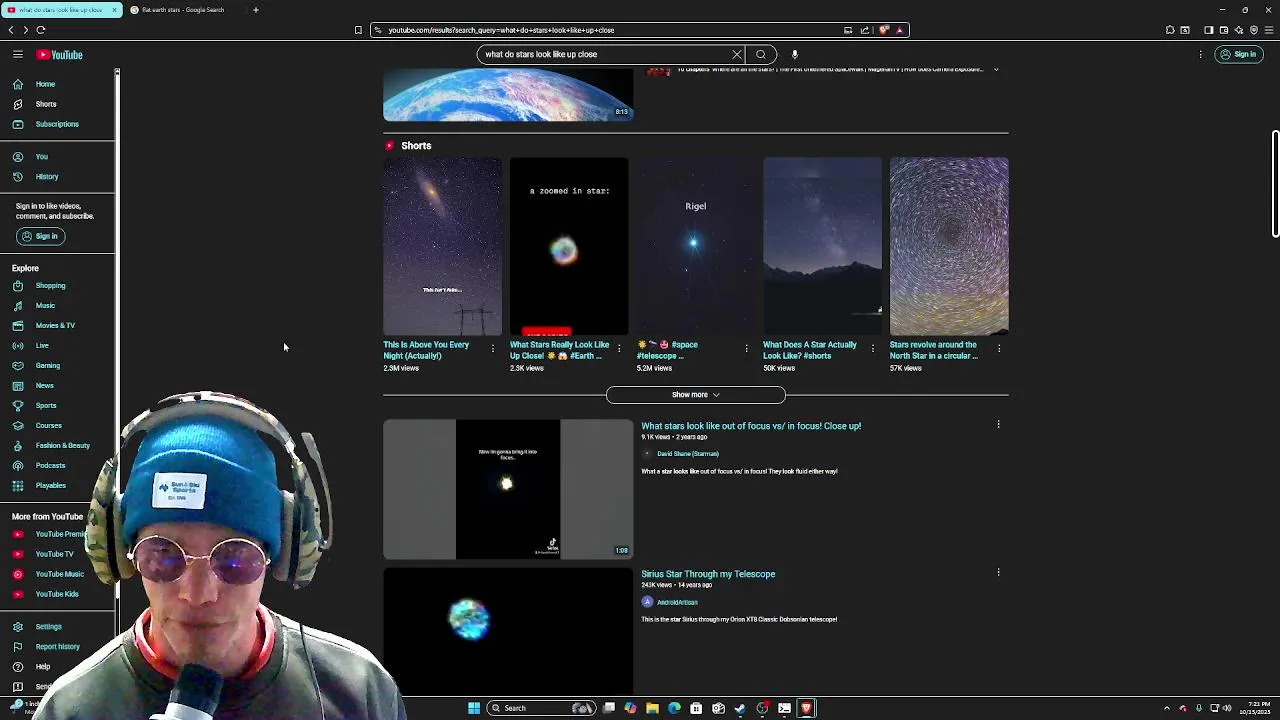
Task: Click Sign in button in header
Action: 1238,55
